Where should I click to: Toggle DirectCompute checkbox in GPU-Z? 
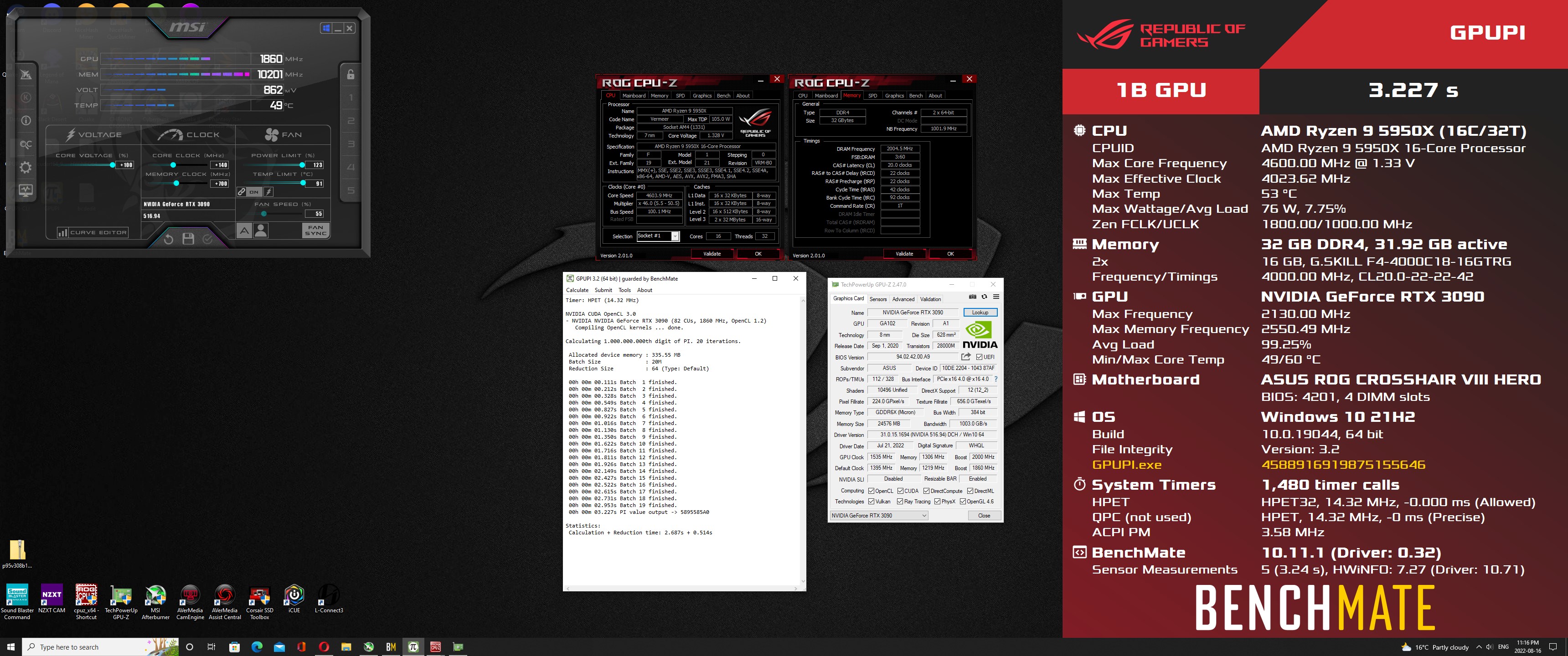point(926,491)
